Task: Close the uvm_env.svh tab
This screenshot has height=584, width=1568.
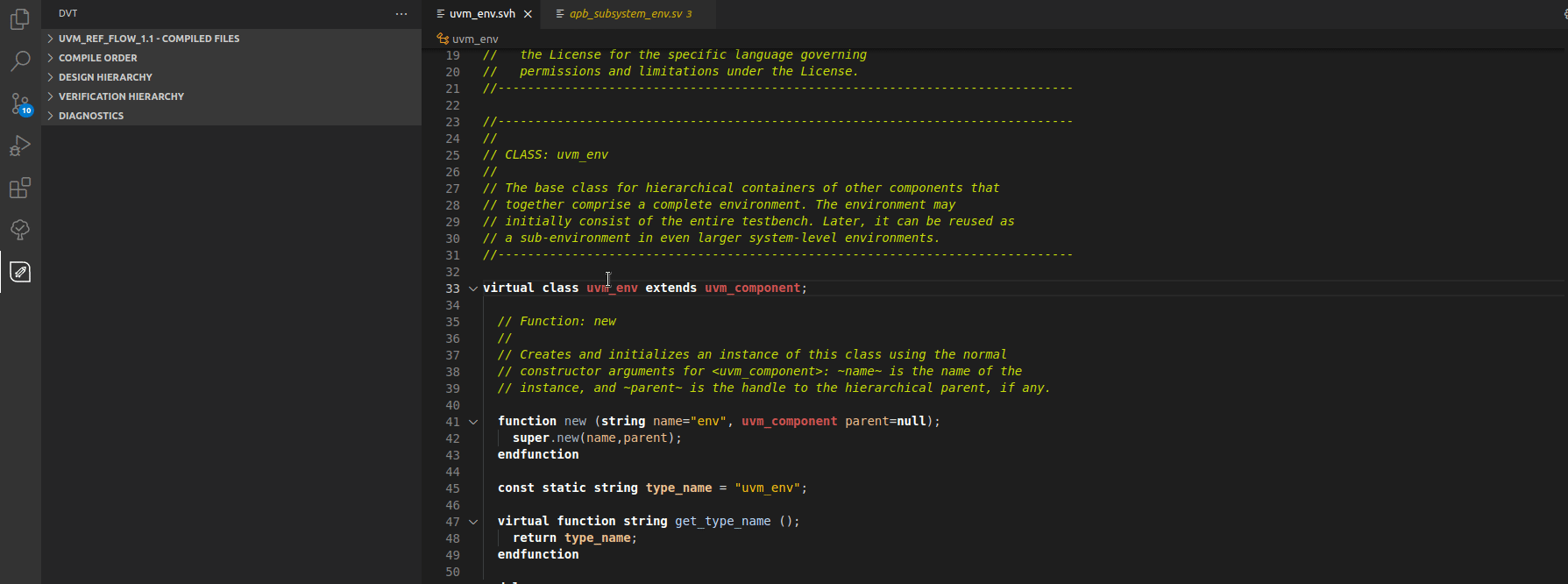Action: tap(528, 14)
